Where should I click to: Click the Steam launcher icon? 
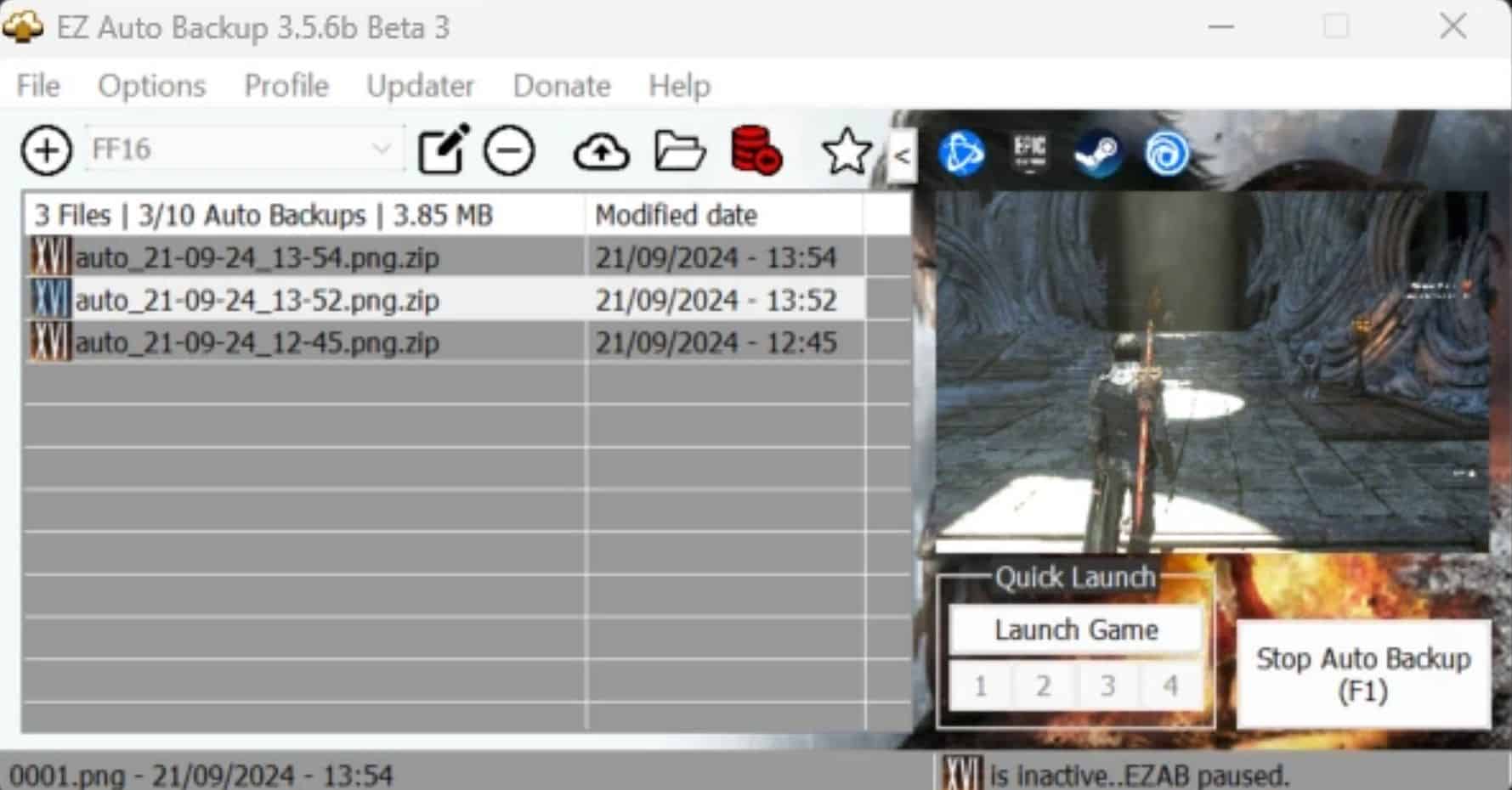(x=1097, y=154)
